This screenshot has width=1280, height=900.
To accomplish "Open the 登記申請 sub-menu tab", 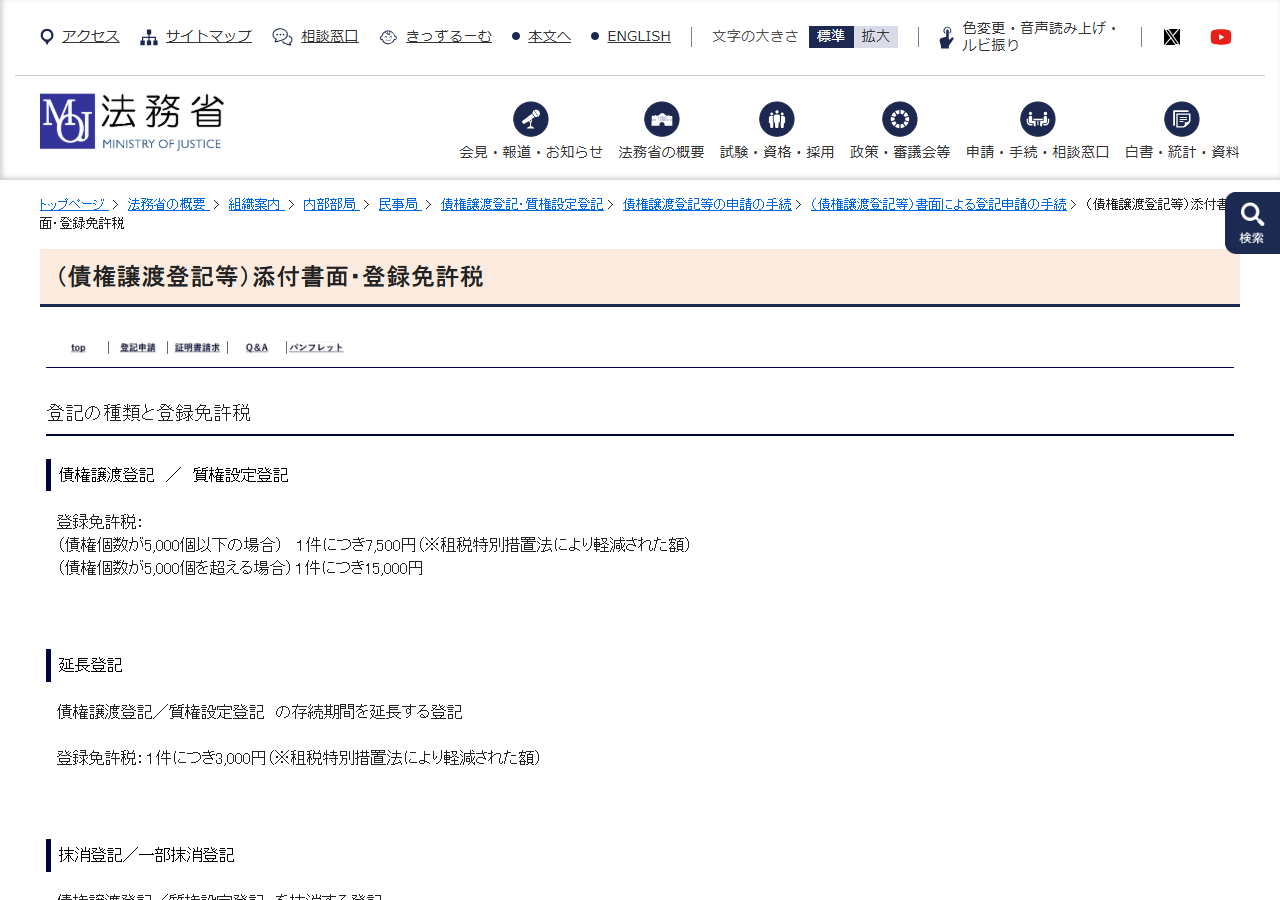I will coord(138,348).
